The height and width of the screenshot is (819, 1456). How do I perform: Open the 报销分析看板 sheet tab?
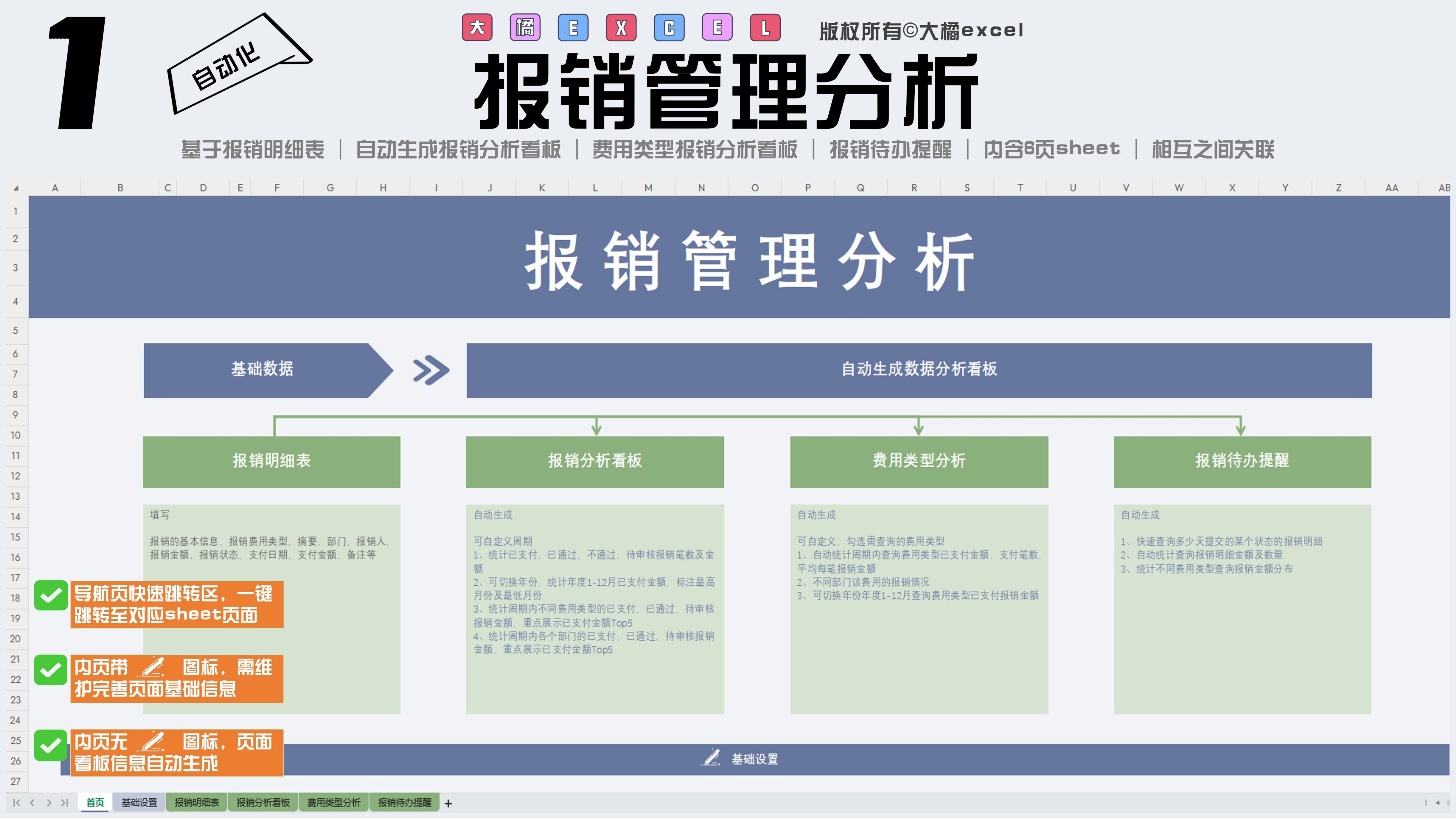point(263,803)
